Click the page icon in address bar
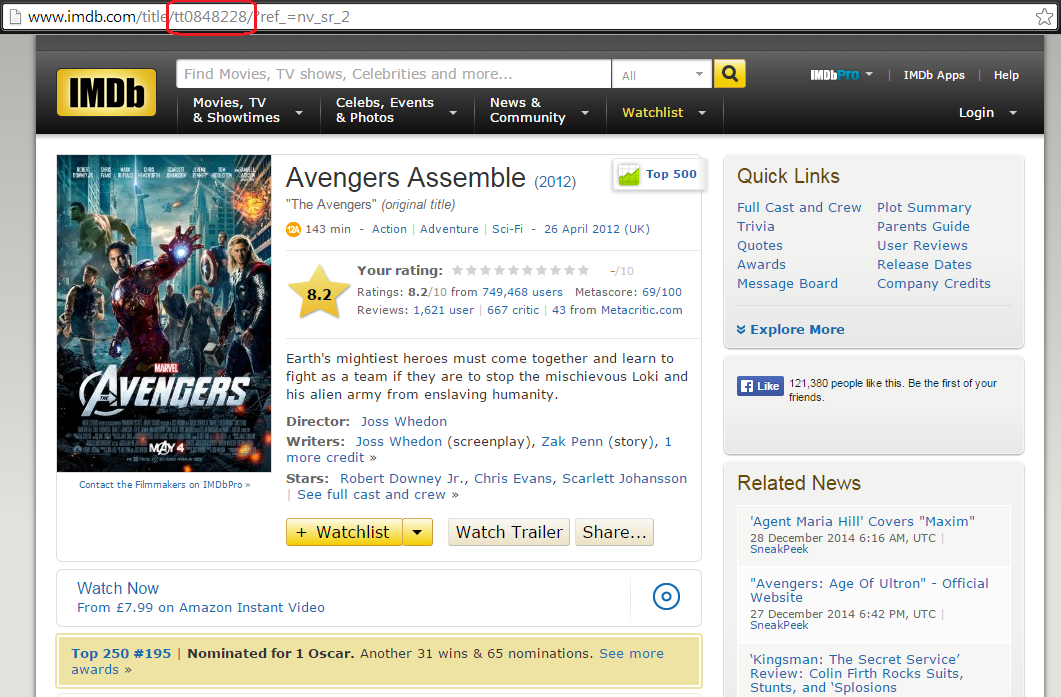The height and width of the screenshot is (697, 1061). point(14,17)
